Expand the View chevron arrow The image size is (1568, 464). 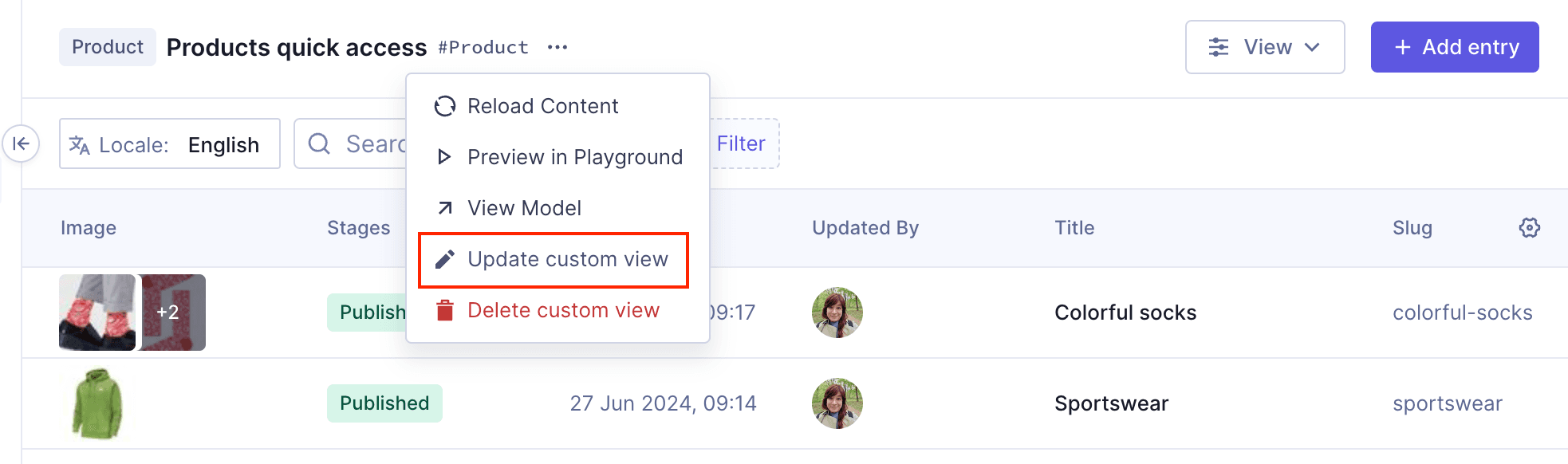1312,47
